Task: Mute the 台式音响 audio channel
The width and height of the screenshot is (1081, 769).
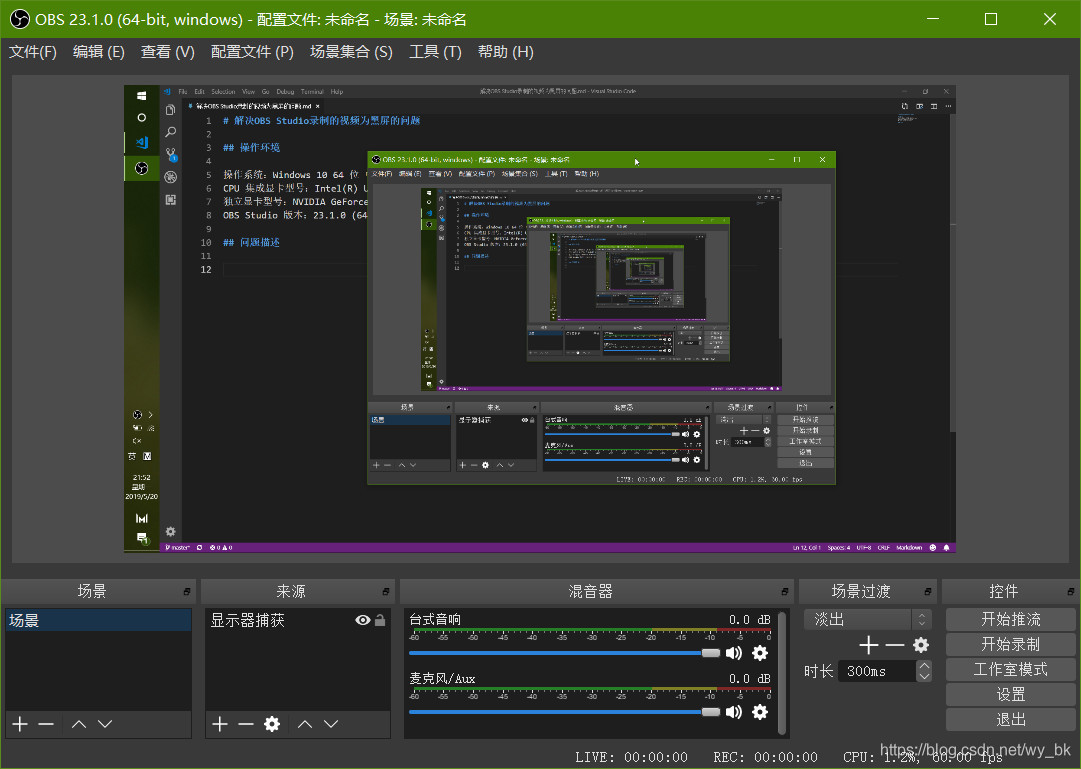Action: tap(734, 653)
